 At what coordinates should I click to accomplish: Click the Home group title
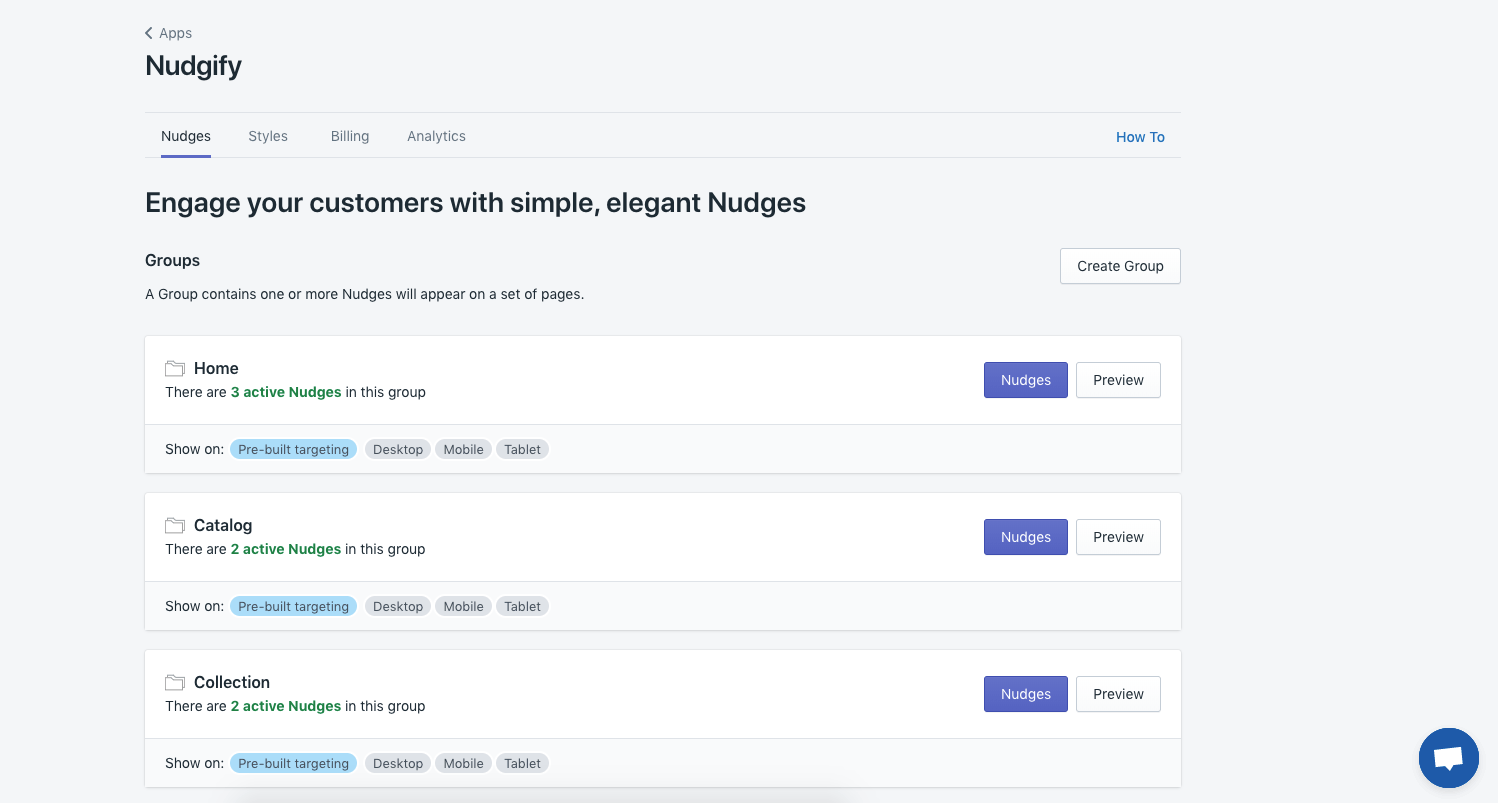pos(216,368)
